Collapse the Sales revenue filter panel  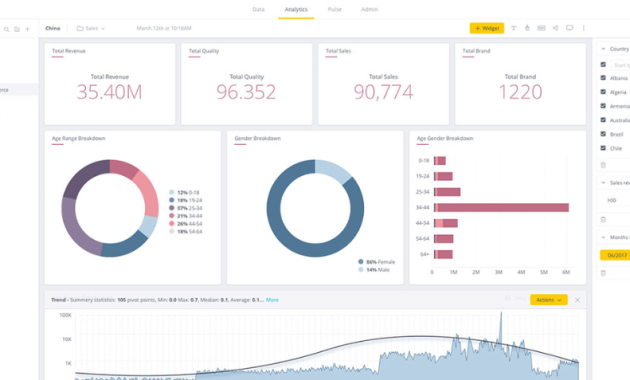coord(603,183)
